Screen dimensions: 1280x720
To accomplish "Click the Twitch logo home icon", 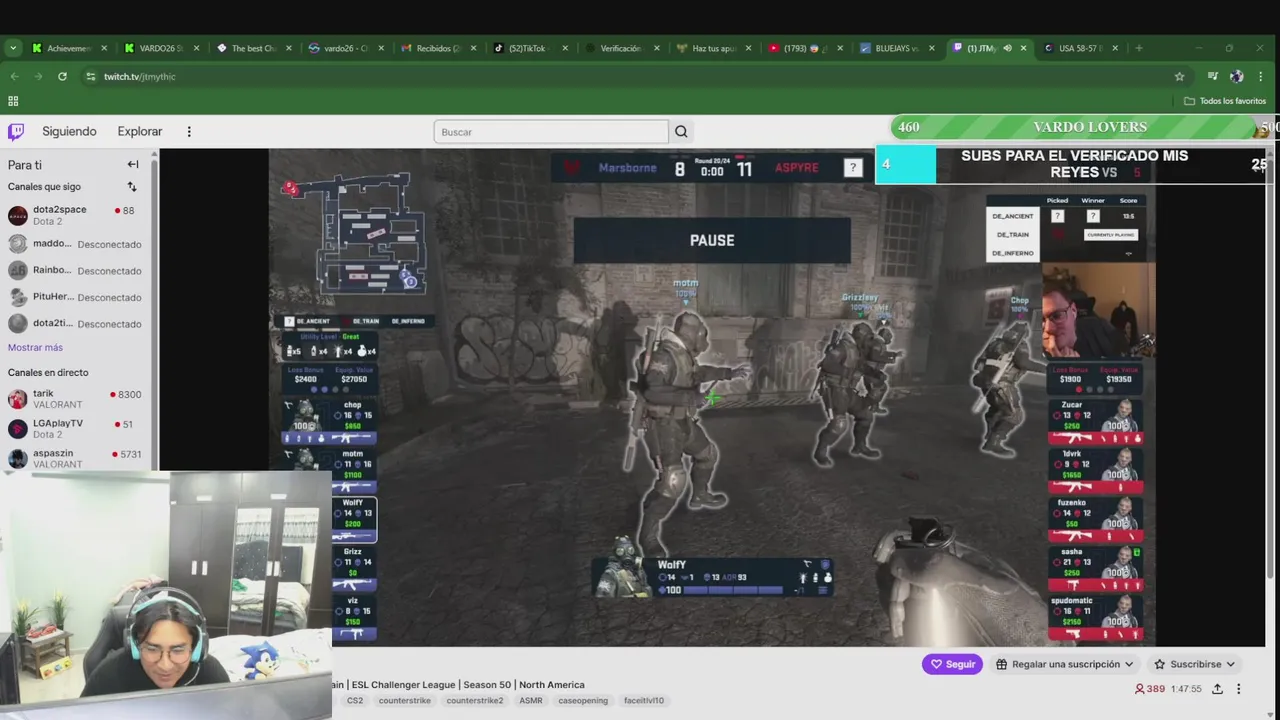I will (x=16, y=131).
